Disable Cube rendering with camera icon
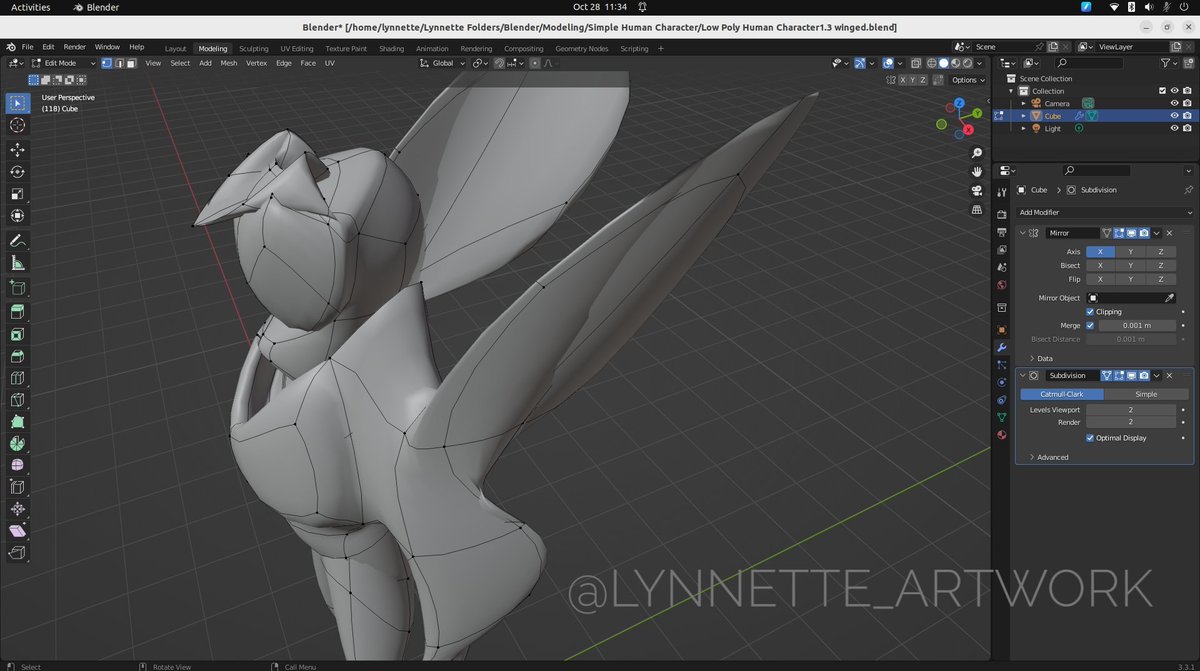 pyautogui.click(x=1186, y=116)
